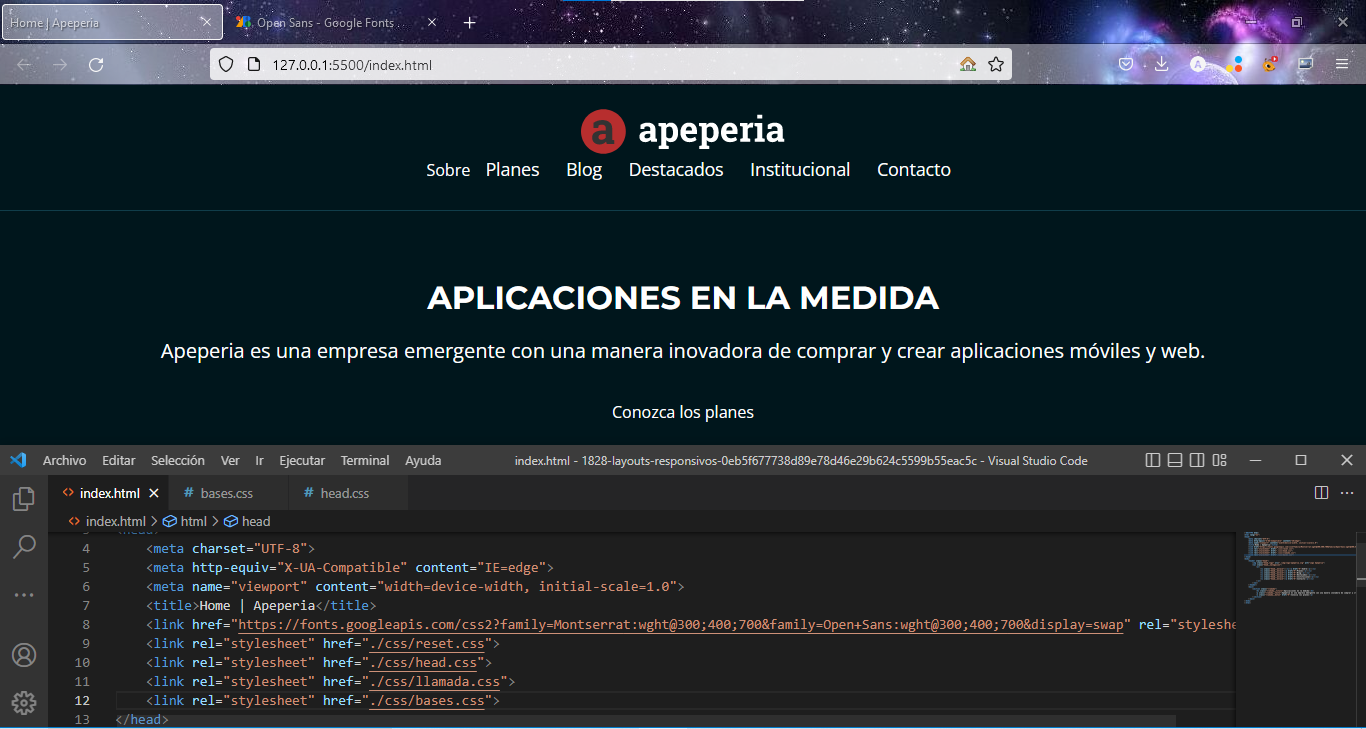The width and height of the screenshot is (1366, 729).
Task: Open Ir menu in VS Code
Action: 259,461
